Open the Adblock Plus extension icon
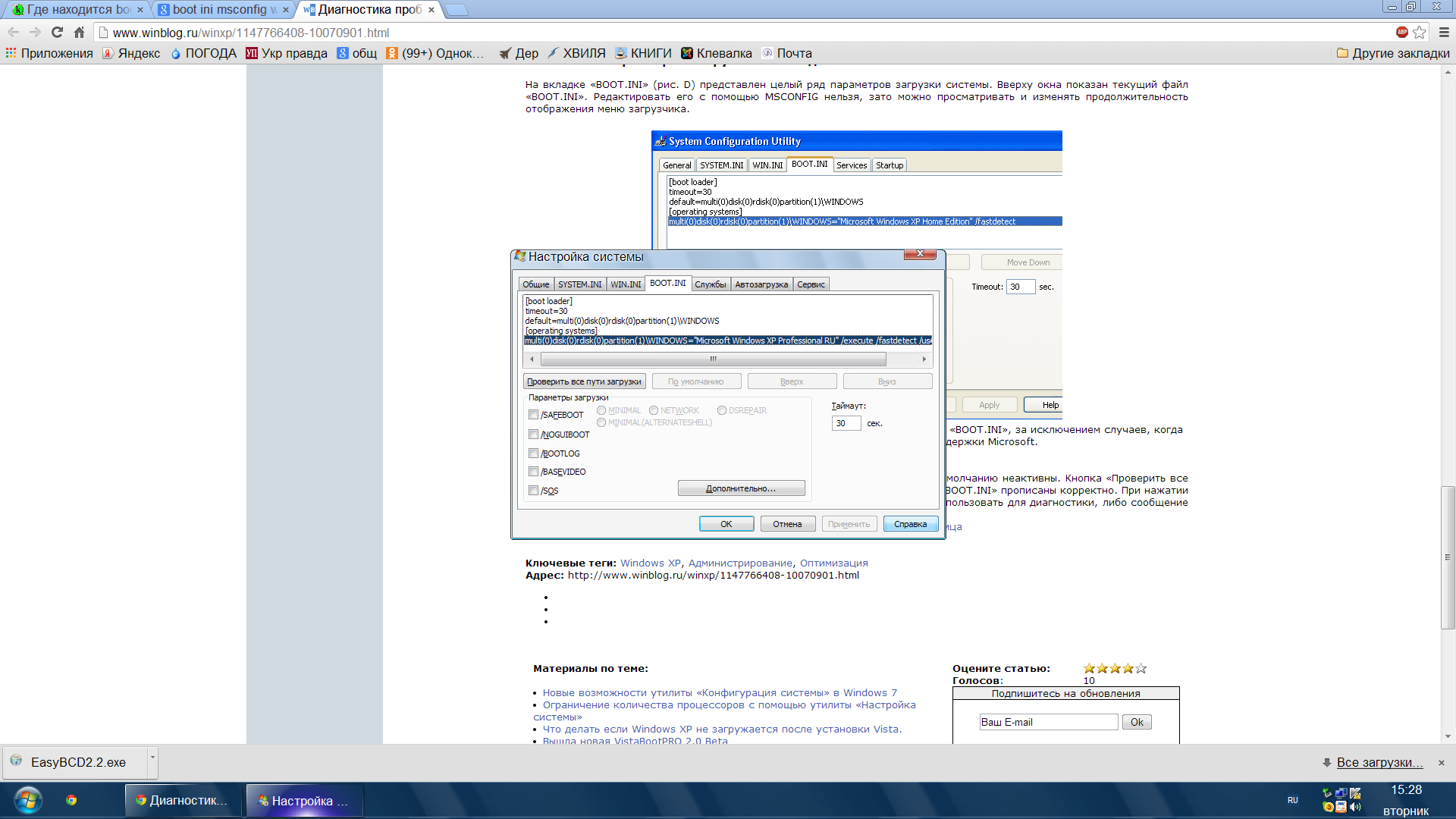Screen dimensions: 1456x819 [1401, 32]
